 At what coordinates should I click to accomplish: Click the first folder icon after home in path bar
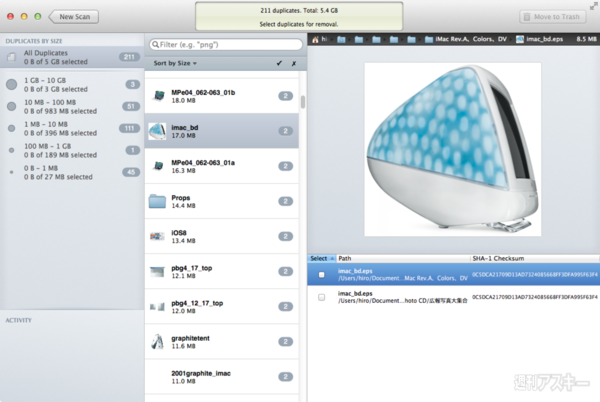pos(341,39)
